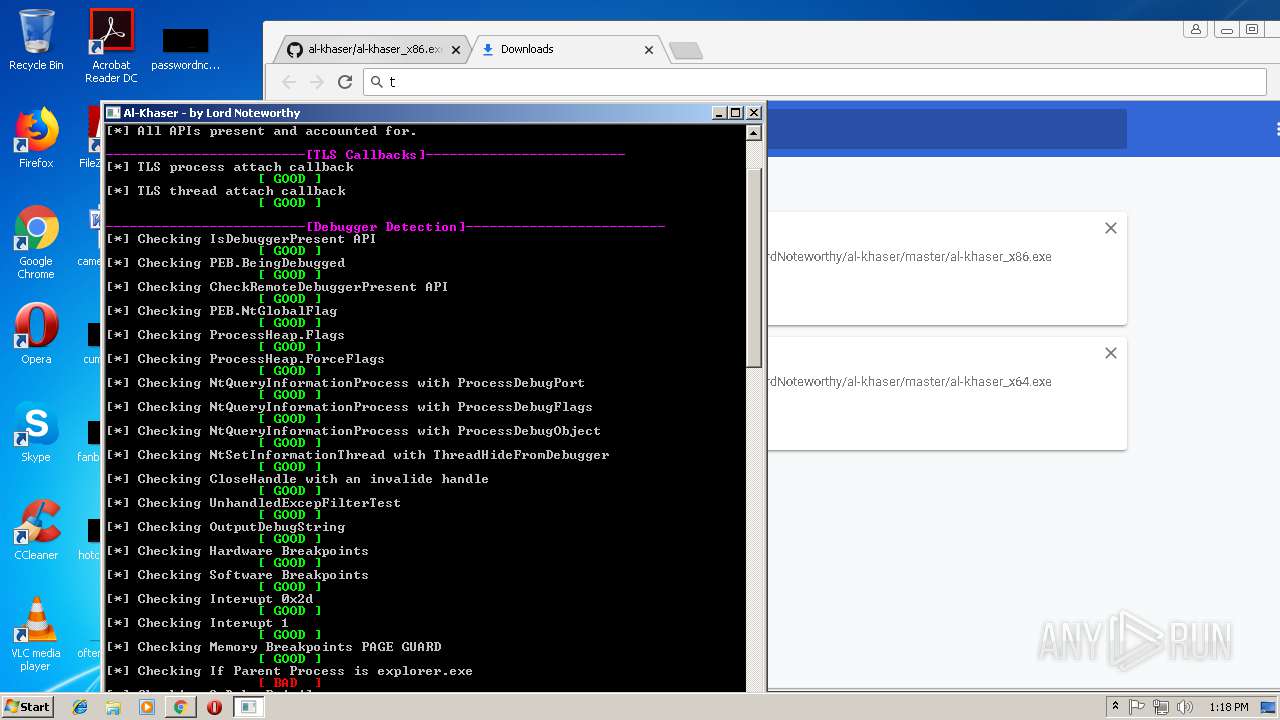Click the search icon in the address bar

[x=377, y=82]
